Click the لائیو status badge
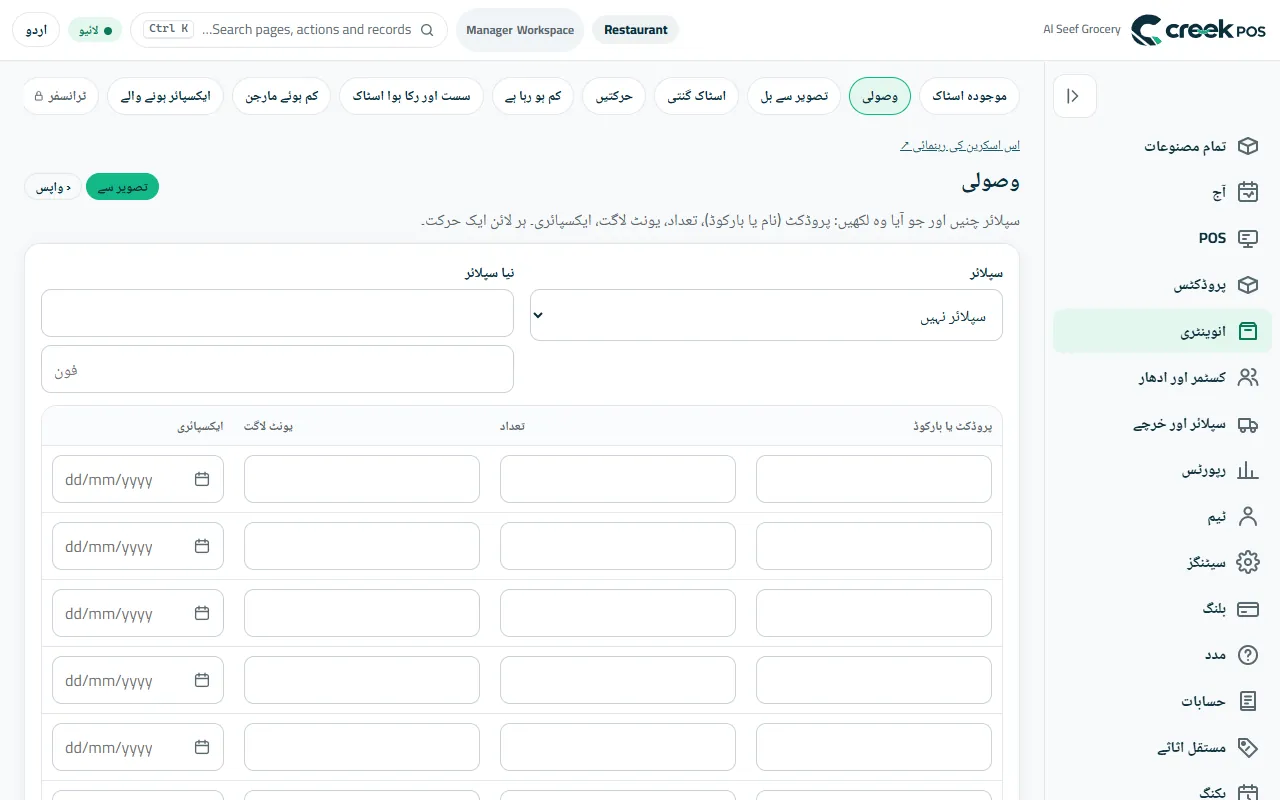 (x=96, y=30)
